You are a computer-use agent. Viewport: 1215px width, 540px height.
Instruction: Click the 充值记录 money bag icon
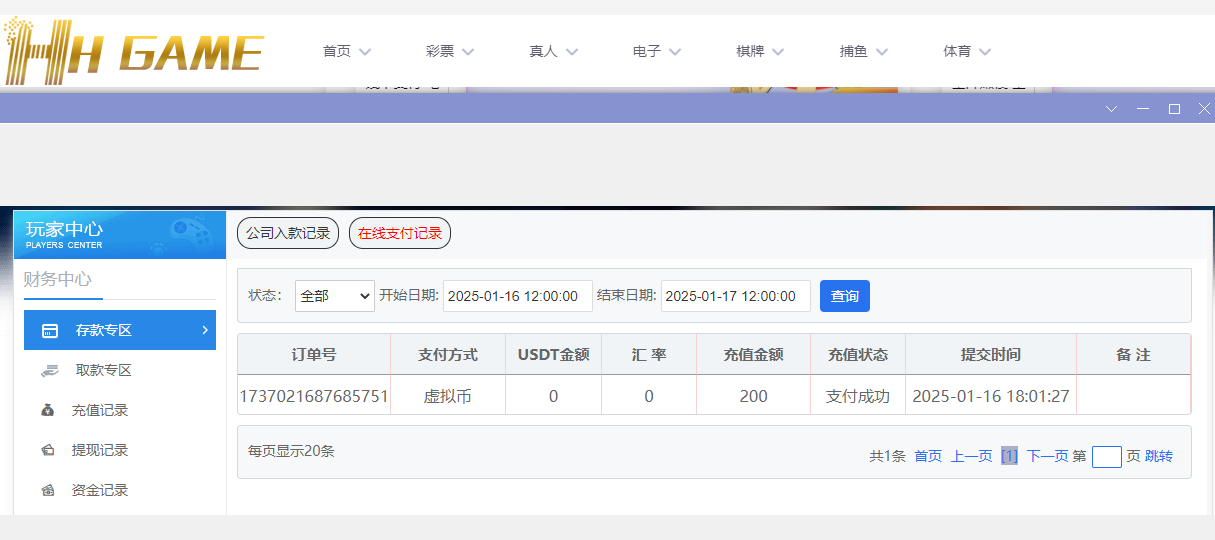tap(48, 410)
